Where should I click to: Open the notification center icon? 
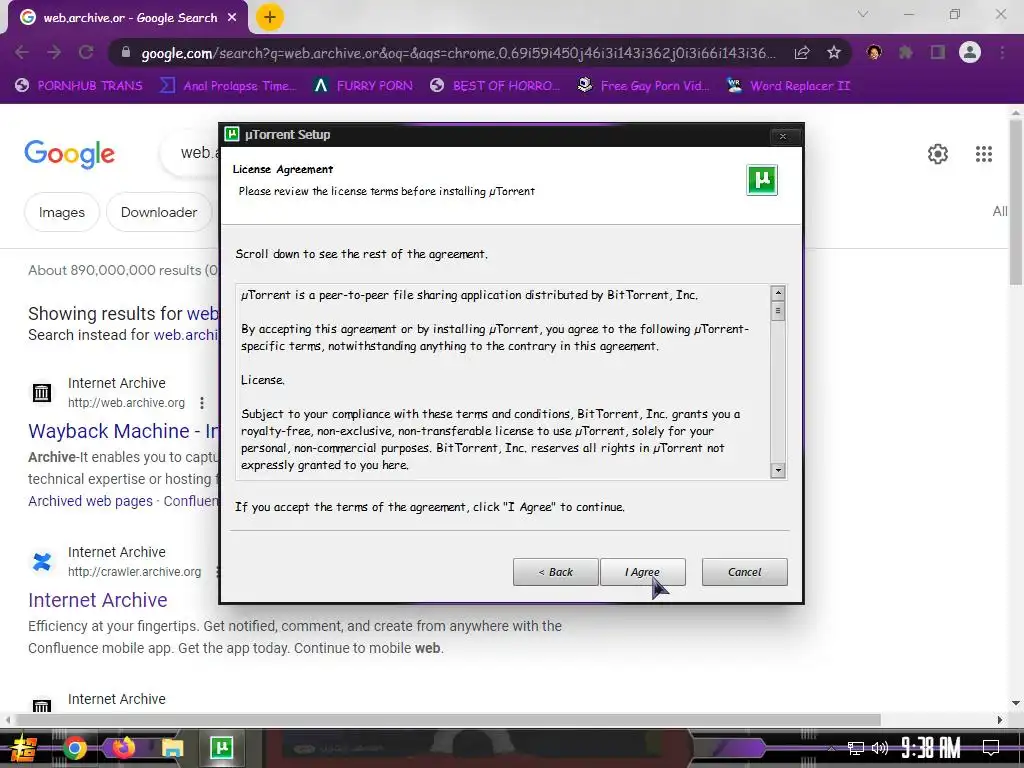point(991,748)
